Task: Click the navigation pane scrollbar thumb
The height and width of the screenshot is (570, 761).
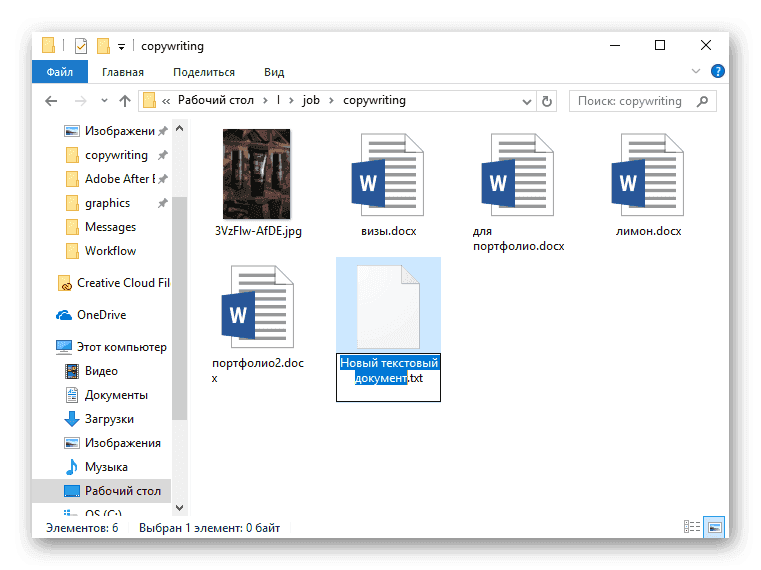Action: (x=180, y=308)
